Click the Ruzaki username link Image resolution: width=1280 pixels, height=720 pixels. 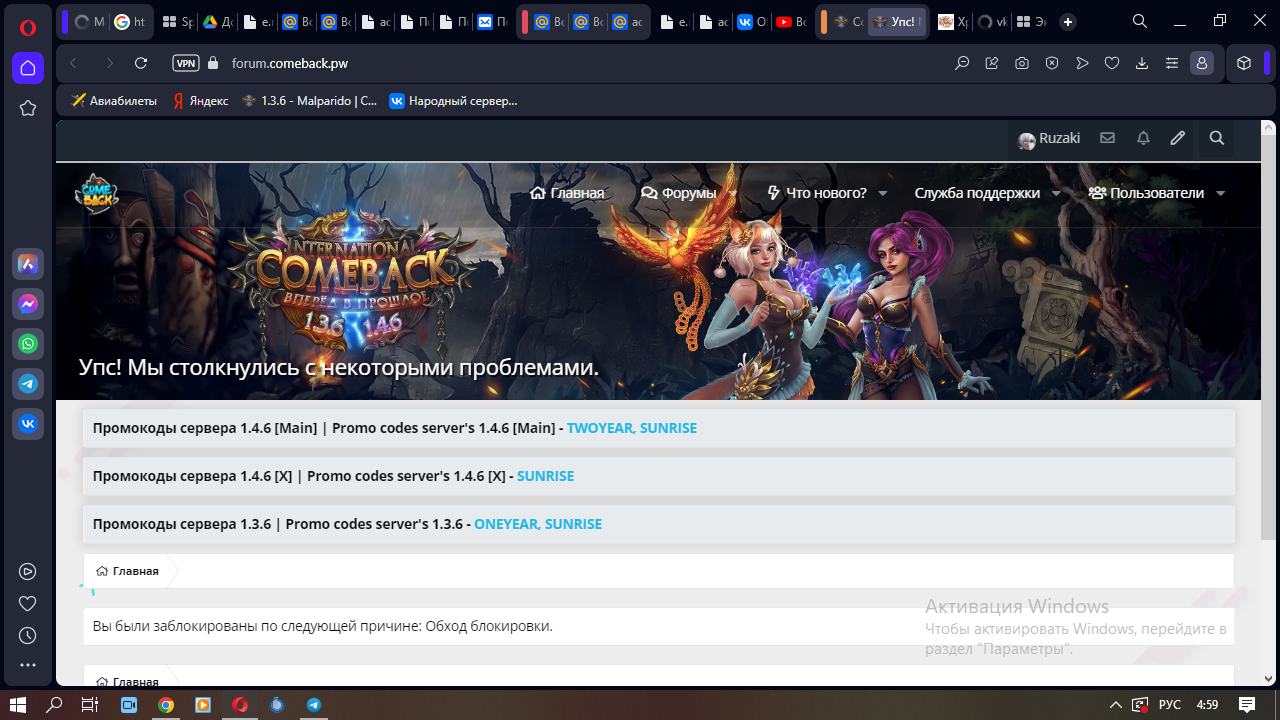pyautogui.click(x=1059, y=138)
